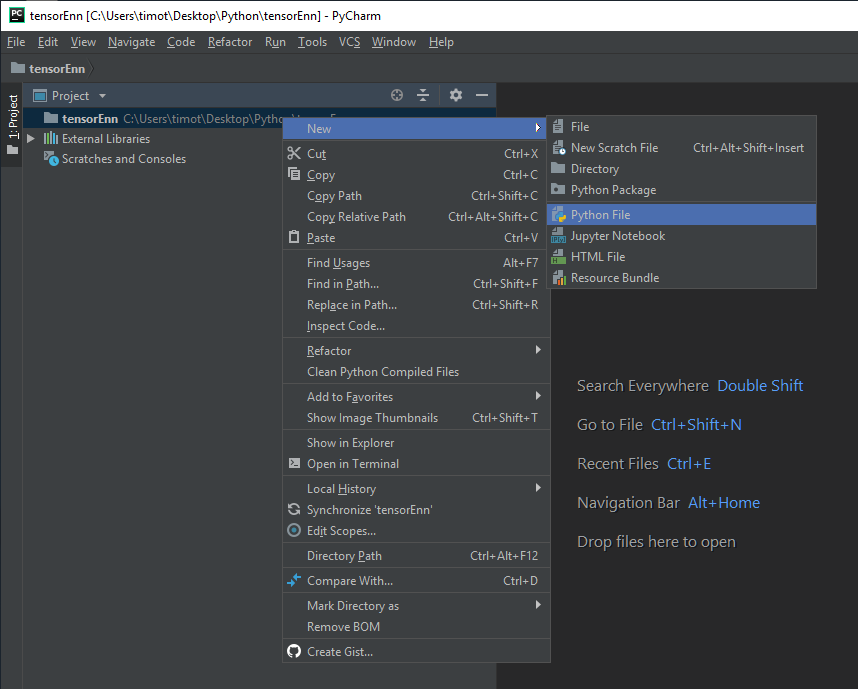Choose Copy Relative Path
Screen dimensions: 858x689
416,217
